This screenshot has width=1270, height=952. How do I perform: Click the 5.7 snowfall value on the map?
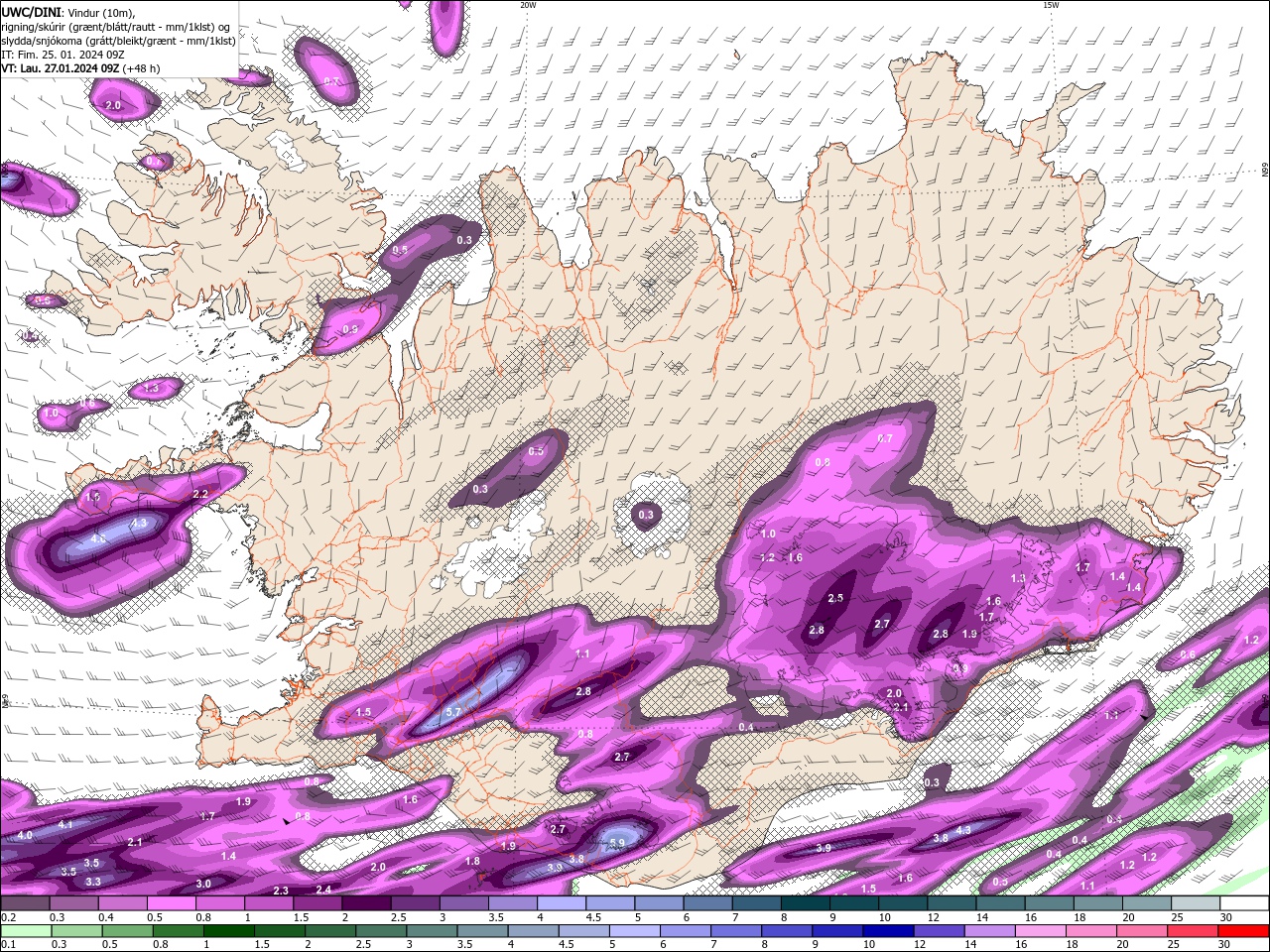click(x=453, y=712)
